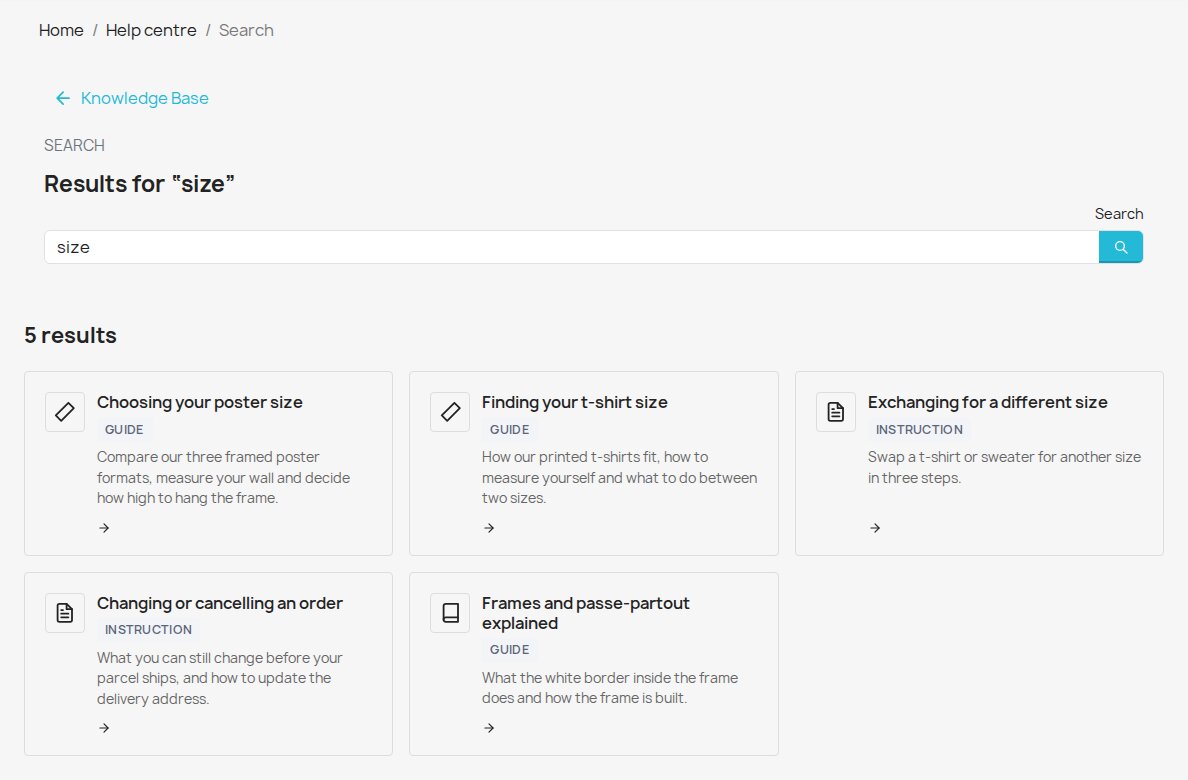Image resolution: width=1188 pixels, height=780 pixels.
Task: Open Help centre breadcrumb
Action: 151,30
